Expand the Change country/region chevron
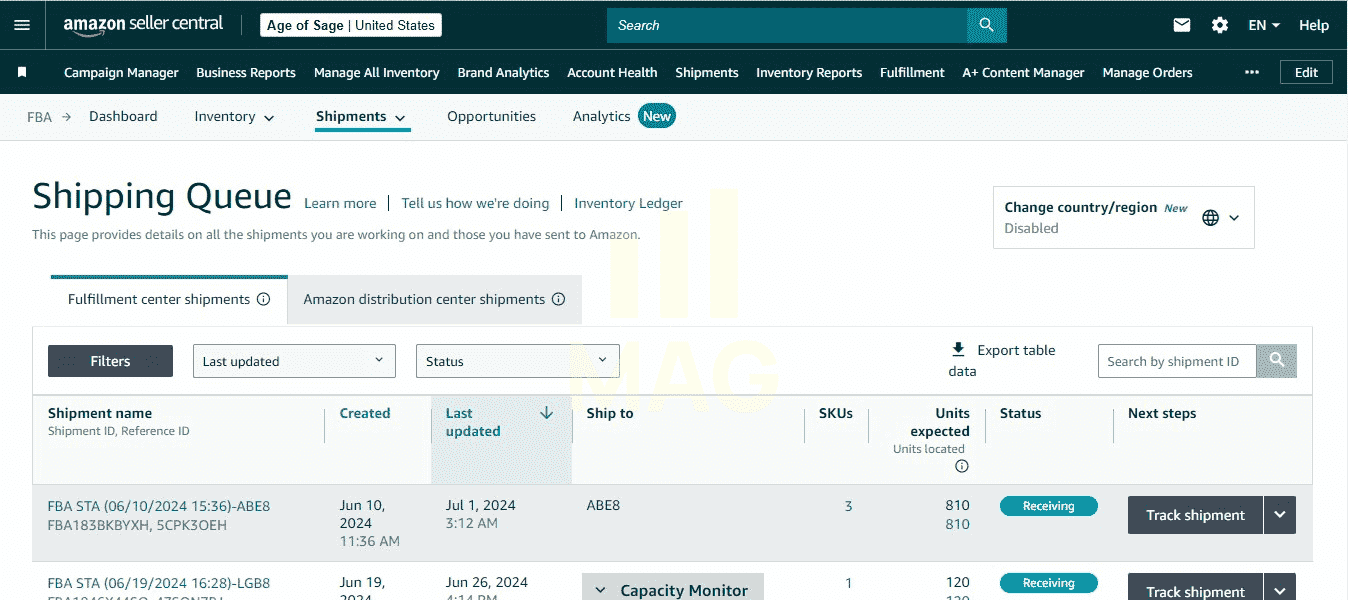1348x600 pixels. pos(1234,217)
